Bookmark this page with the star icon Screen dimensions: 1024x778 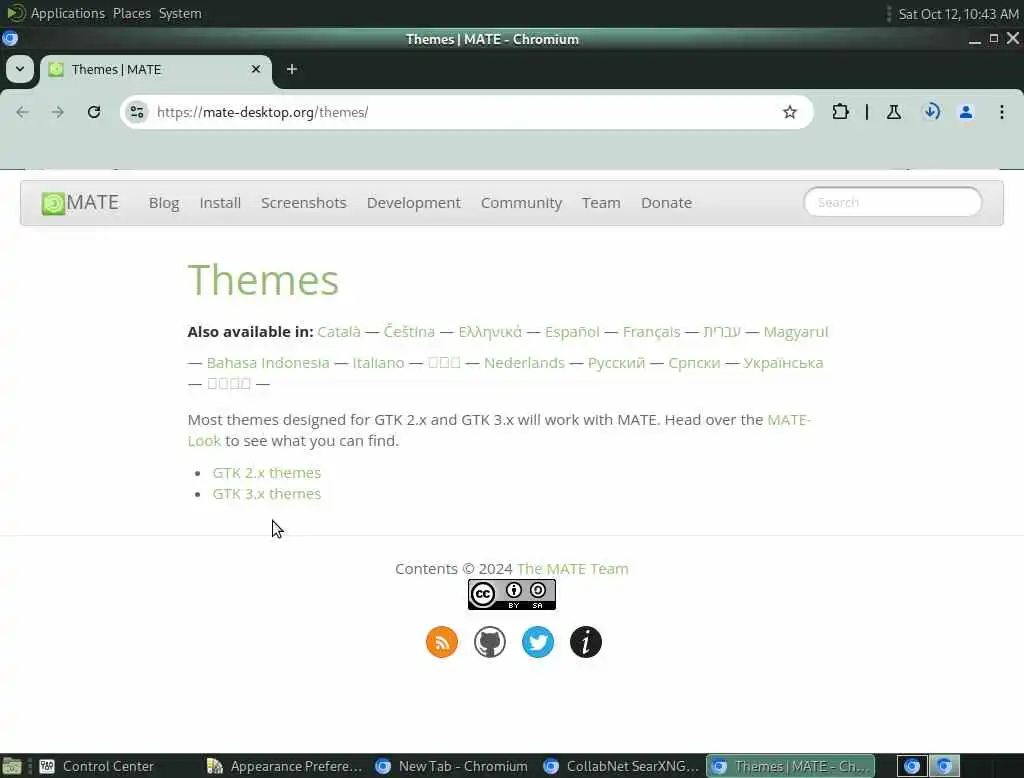(x=790, y=112)
